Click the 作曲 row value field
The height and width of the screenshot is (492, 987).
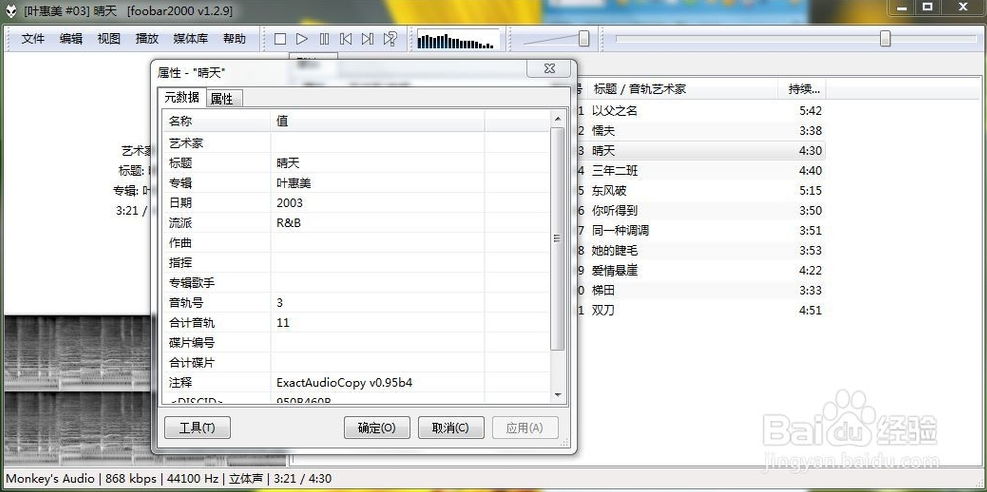click(x=378, y=243)
